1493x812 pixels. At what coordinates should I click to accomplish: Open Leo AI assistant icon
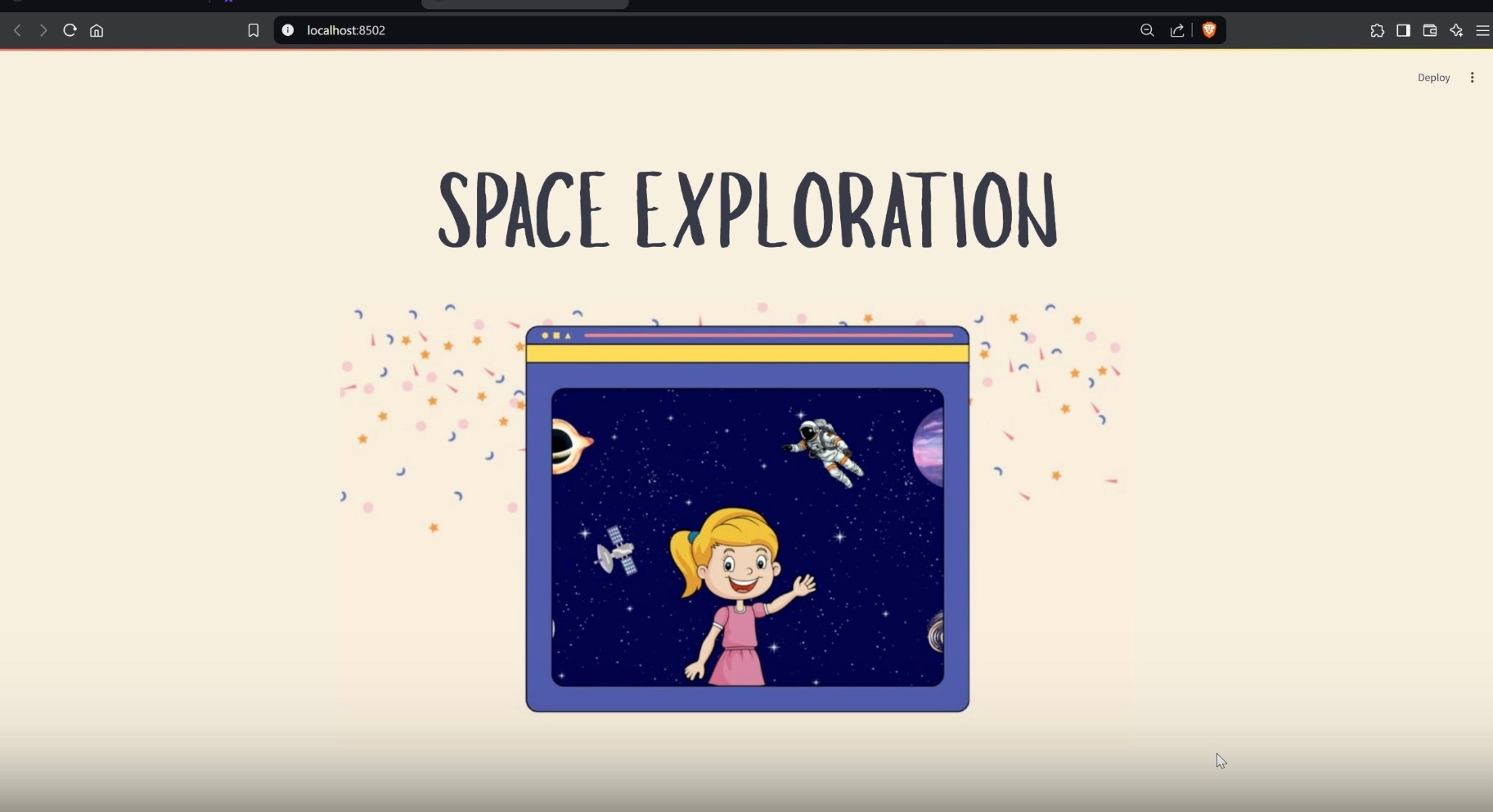click(1456, 30)
